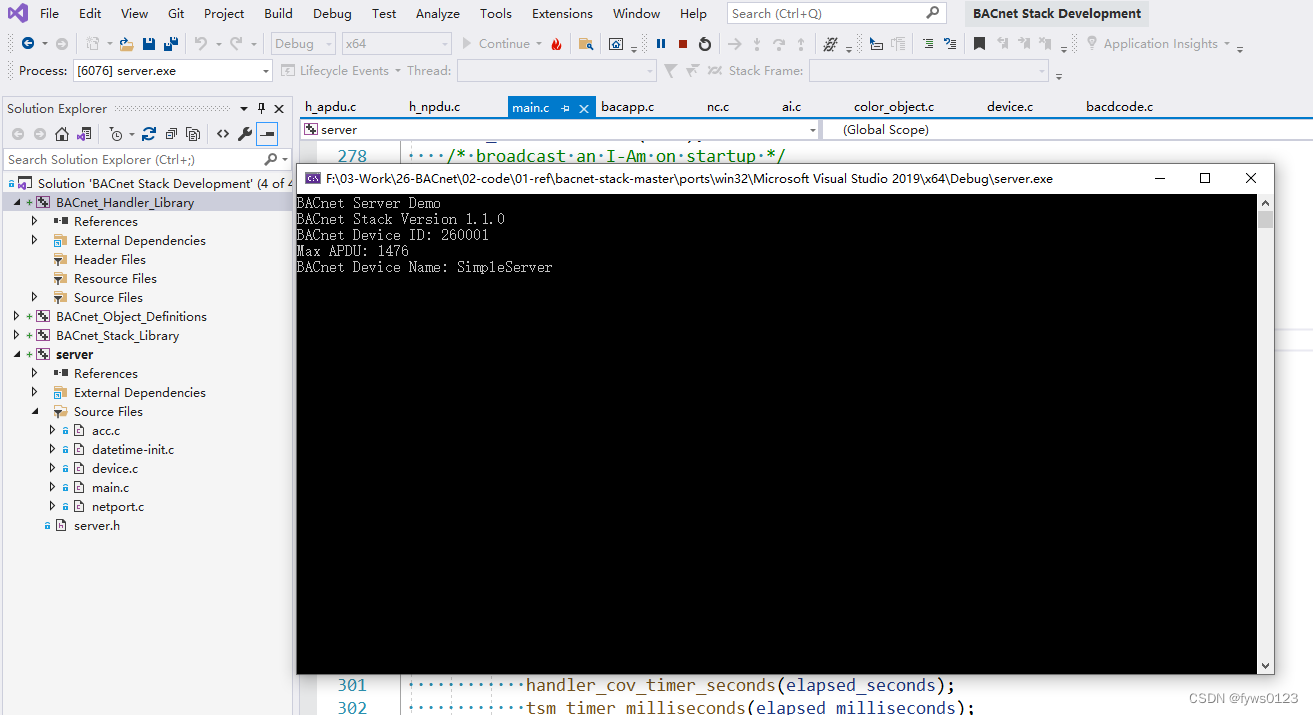This screenshot has width=1313, height=715.
Task: Click the Navigate Backward arrow icon
Action: coord(27,44)
